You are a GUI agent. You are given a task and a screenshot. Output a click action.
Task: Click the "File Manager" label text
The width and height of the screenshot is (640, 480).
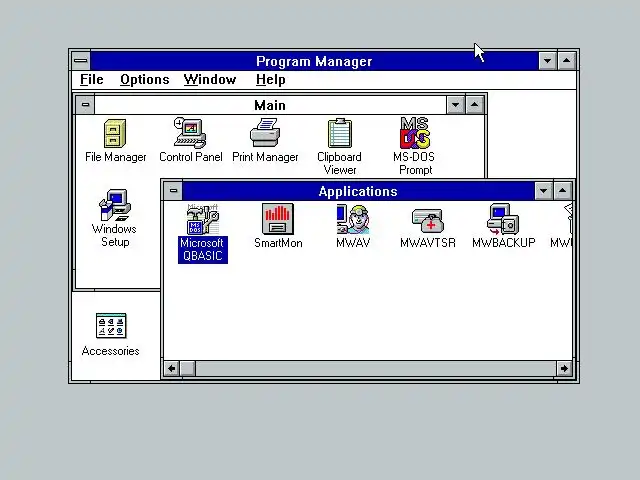point(116,157)
